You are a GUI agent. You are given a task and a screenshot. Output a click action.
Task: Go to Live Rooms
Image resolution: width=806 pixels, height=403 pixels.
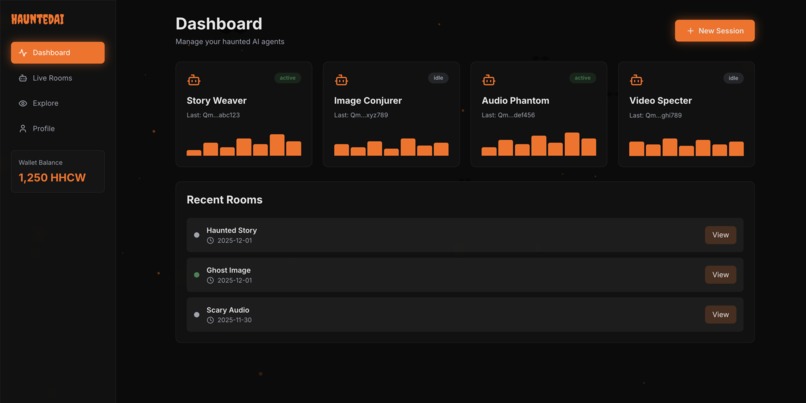pos(58,78)
